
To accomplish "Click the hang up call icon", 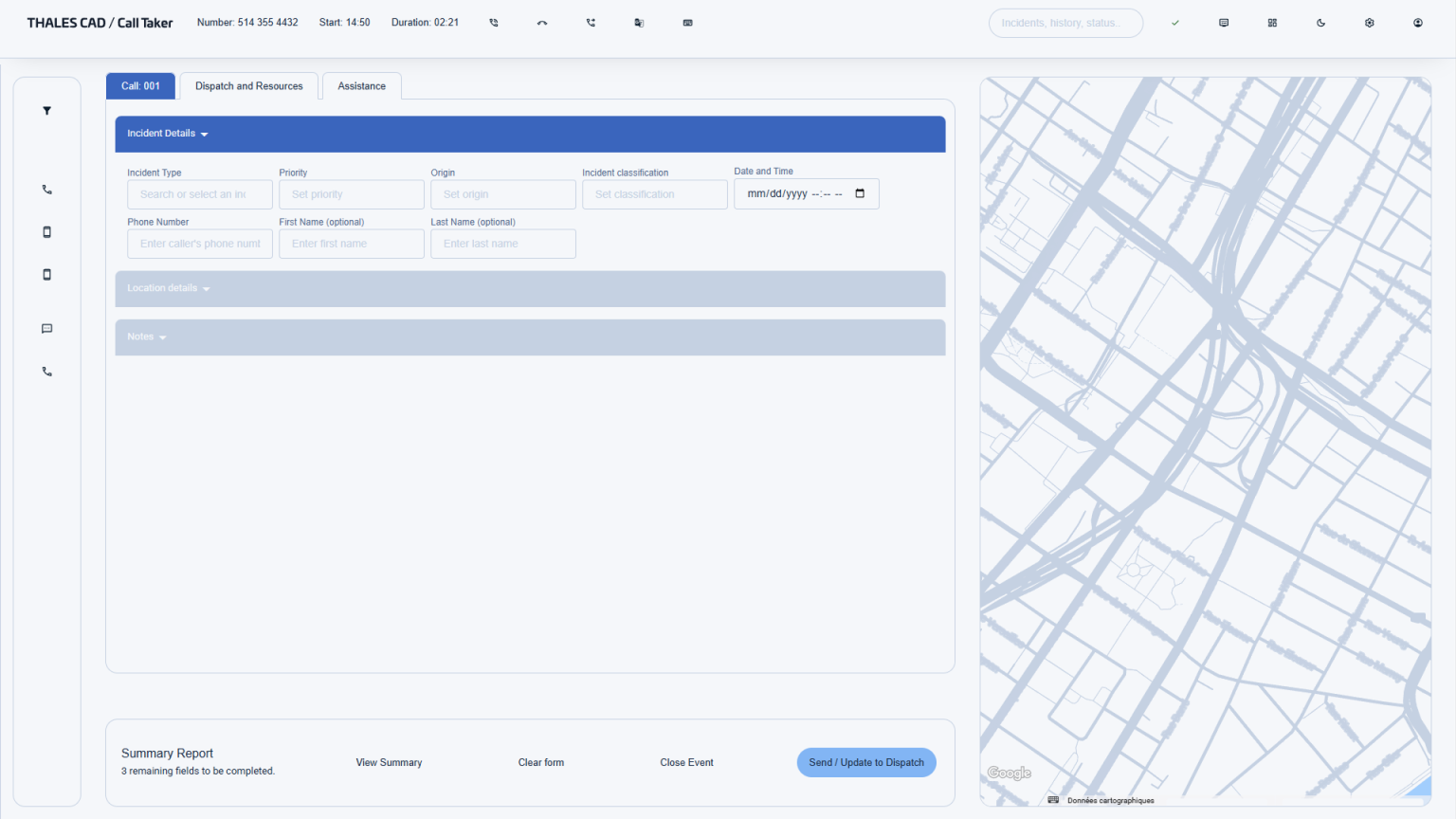I will pos(542,23).
